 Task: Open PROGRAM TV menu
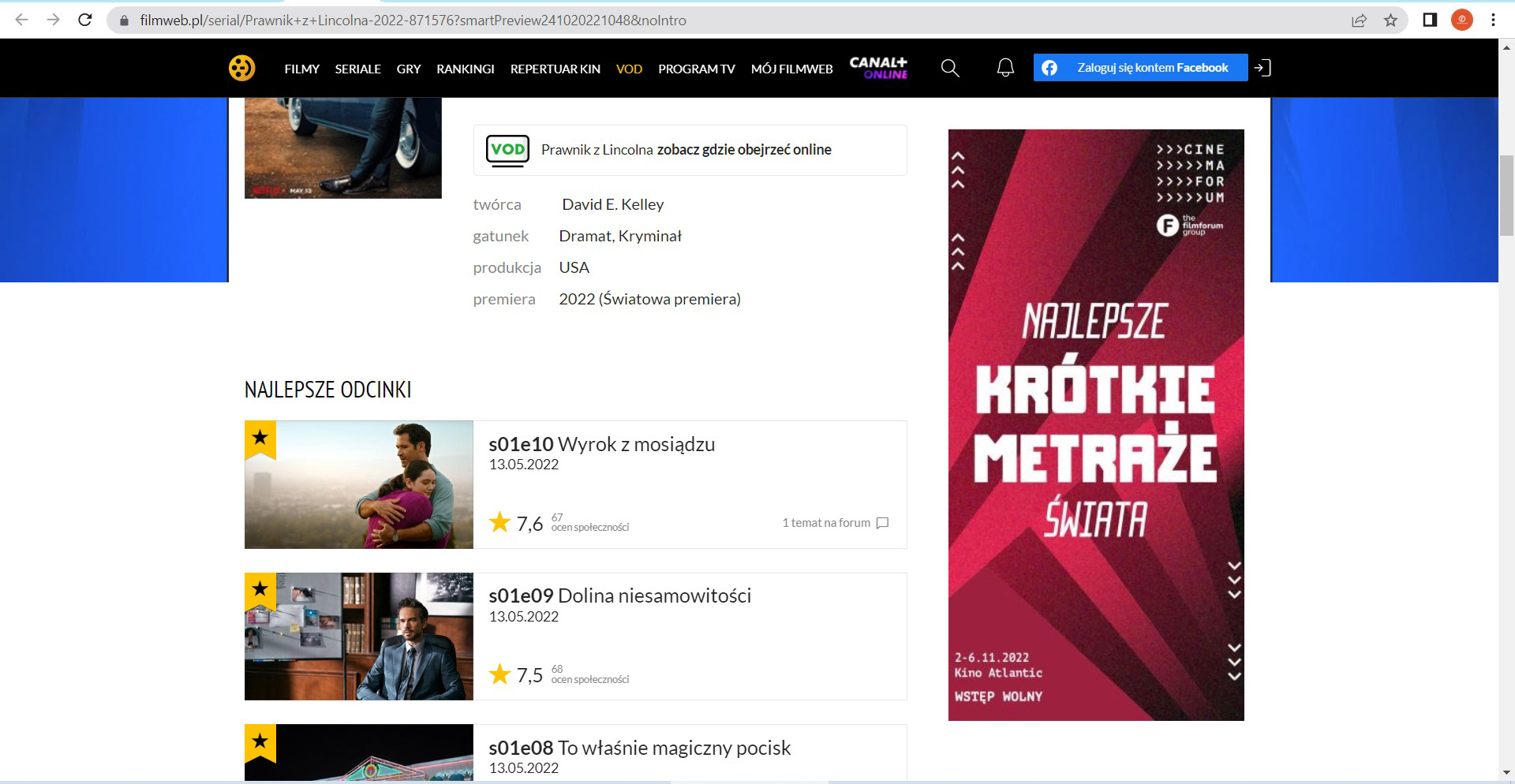(x=697, y=69)
